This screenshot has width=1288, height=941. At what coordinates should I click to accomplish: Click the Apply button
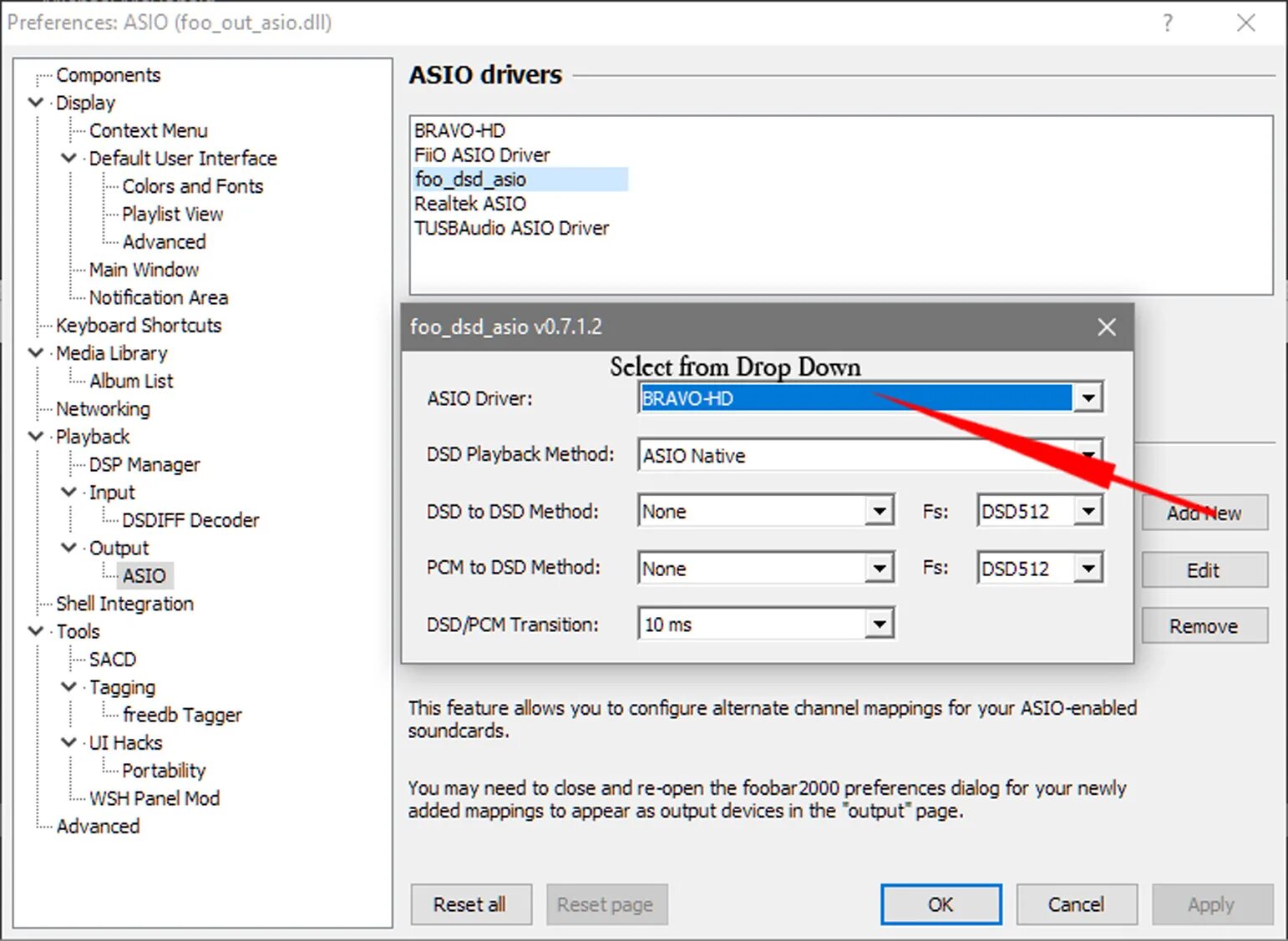coord(1212,904)
